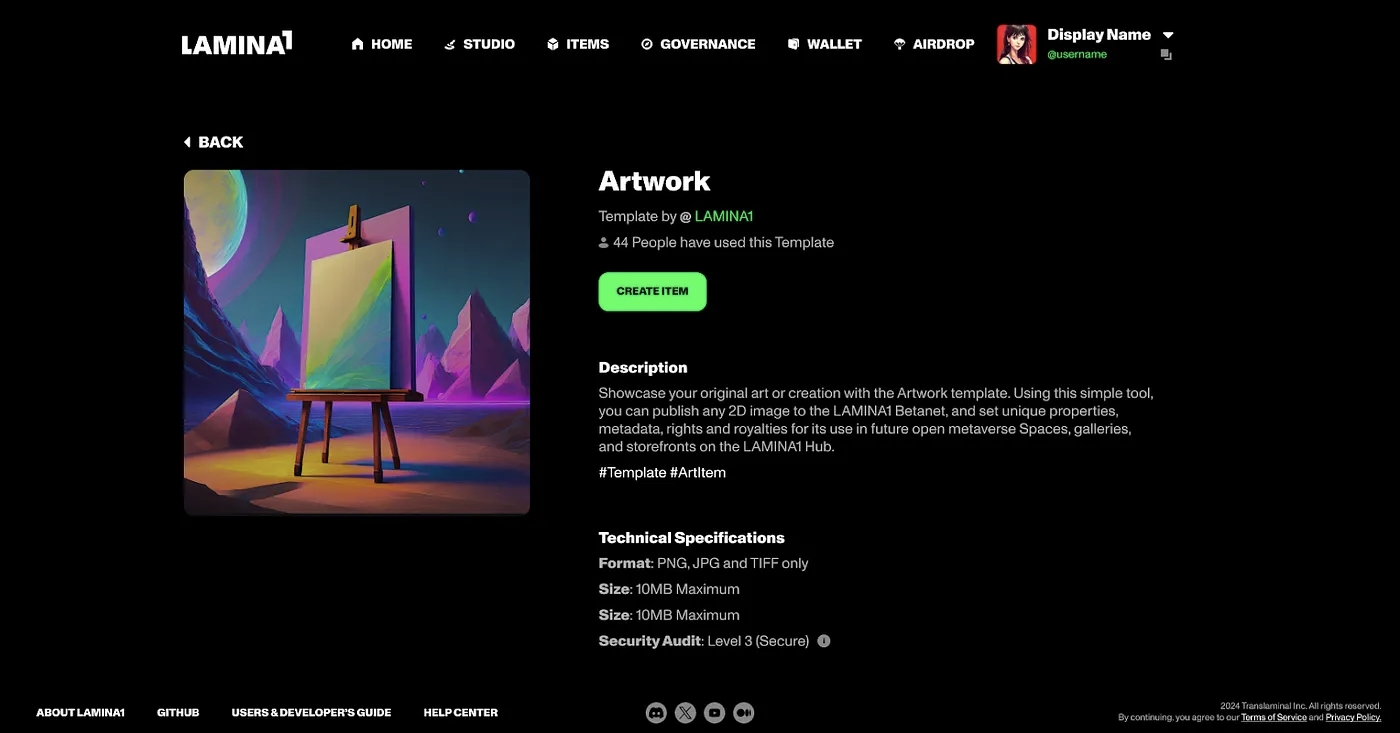Open the Help Center footer link
This screenshot has width=1400, height=733.
[461, 713]
